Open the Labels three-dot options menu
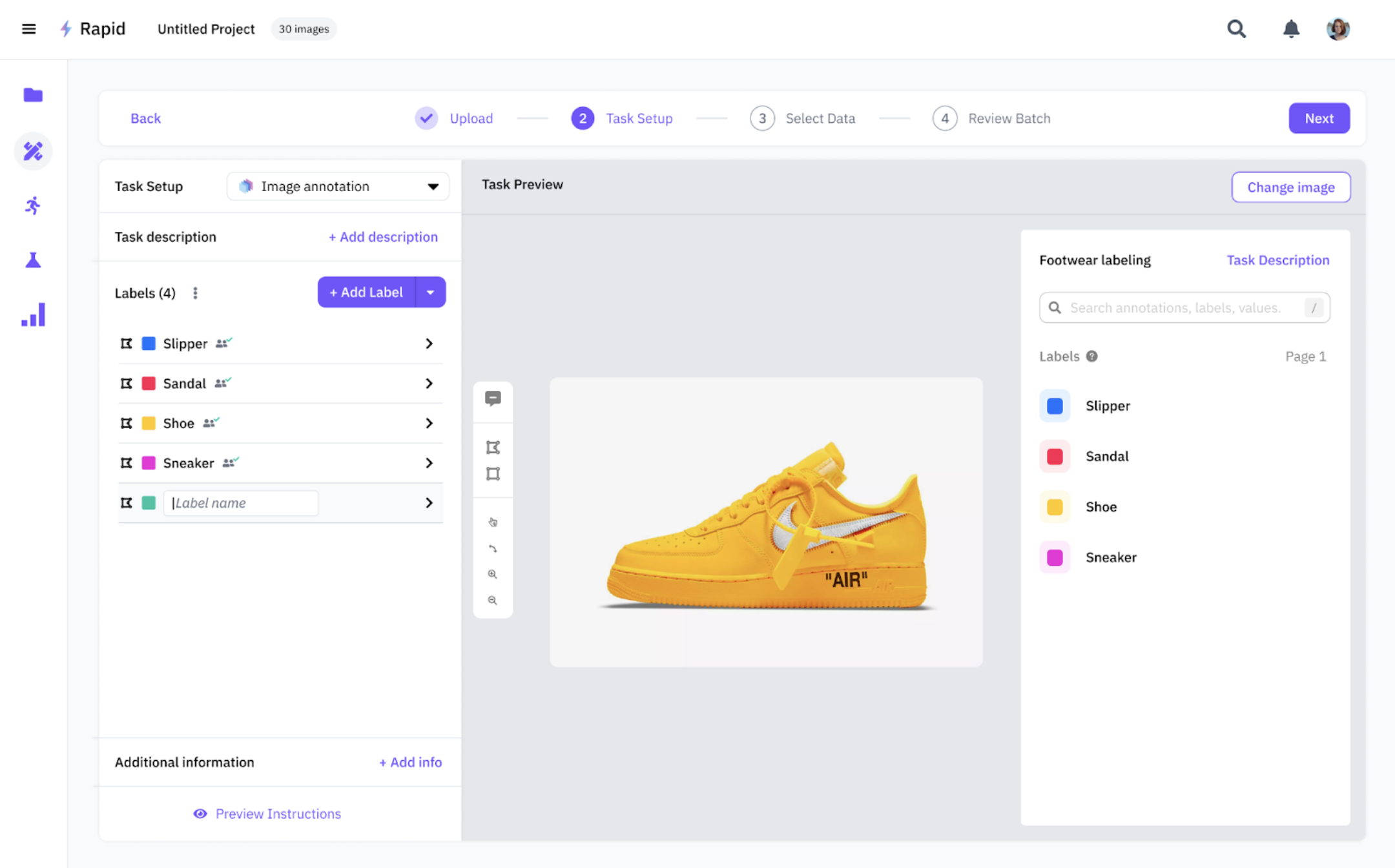The height and width of the screenshot is (868, 1395). (195, 293)
